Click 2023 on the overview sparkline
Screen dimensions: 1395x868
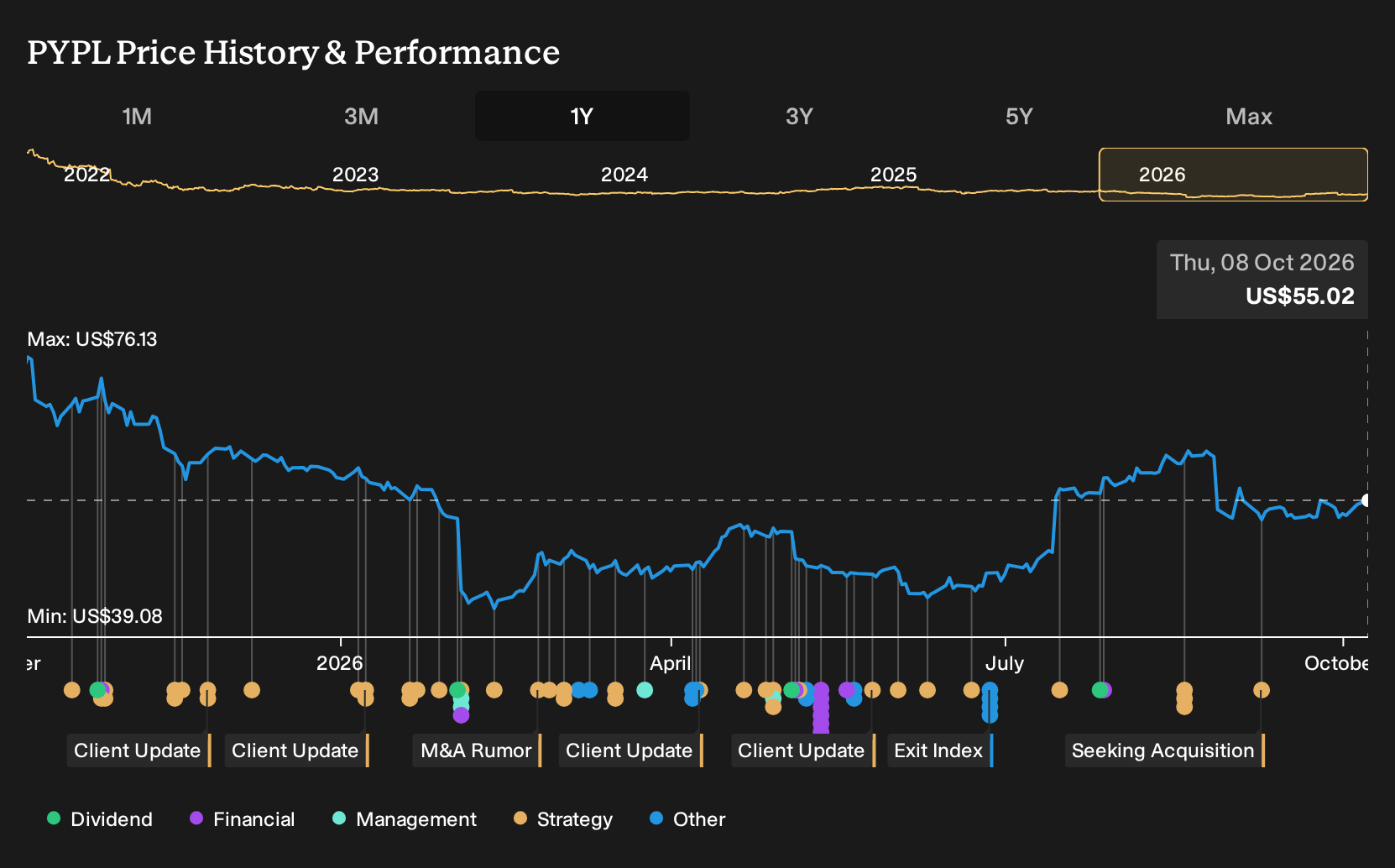356,175
